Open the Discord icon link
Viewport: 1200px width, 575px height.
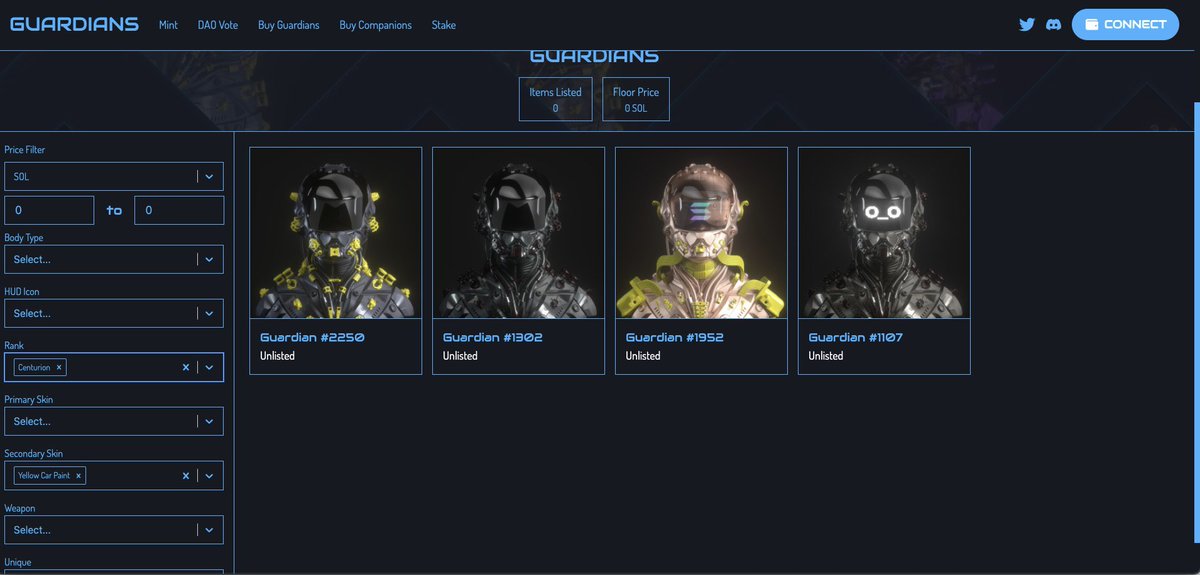pos(1053,24)
